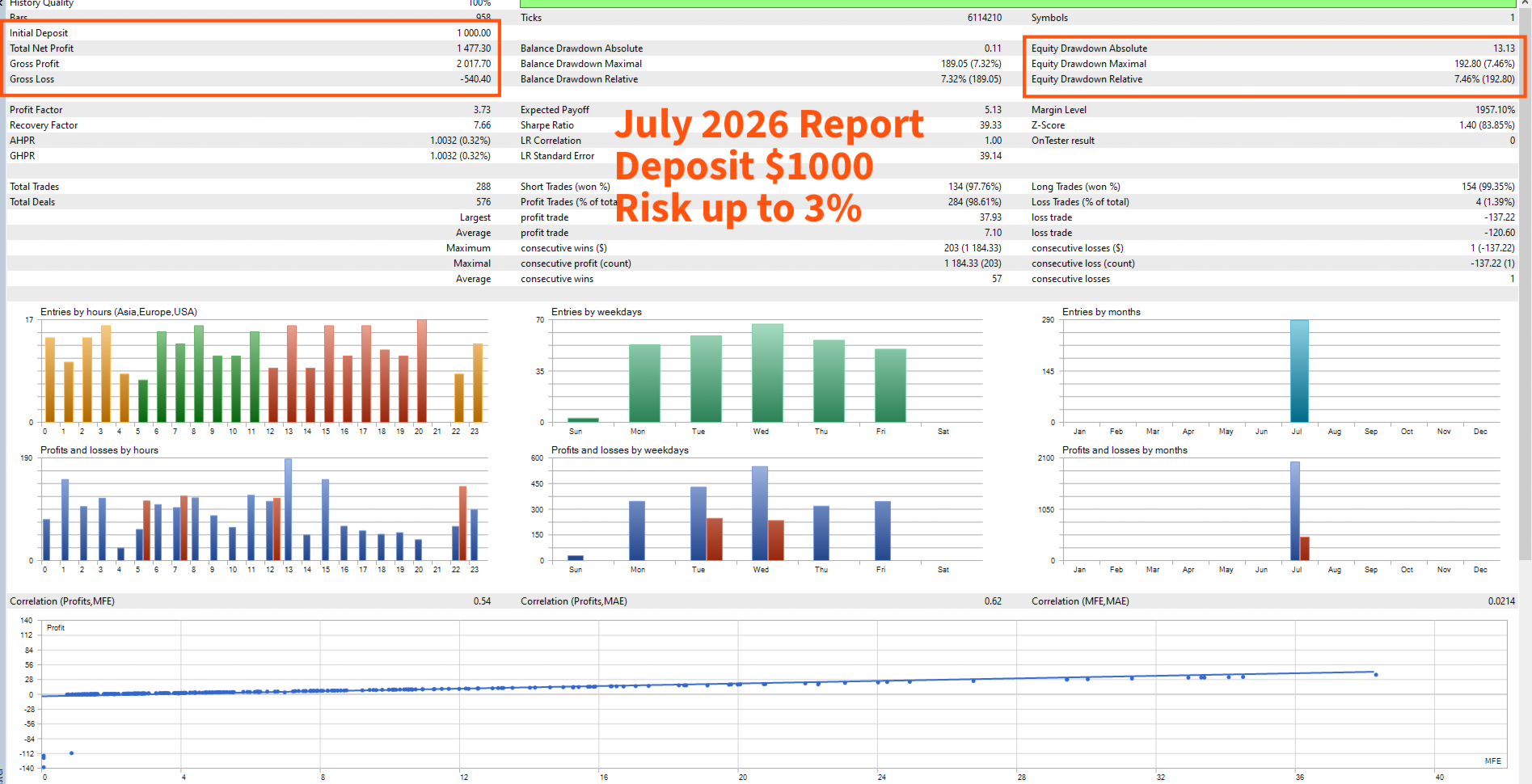The height and width of the screenshot is (784, 1532).
Task: Click the Jul bar in Entries by months
Action: tap(1299, 371)
